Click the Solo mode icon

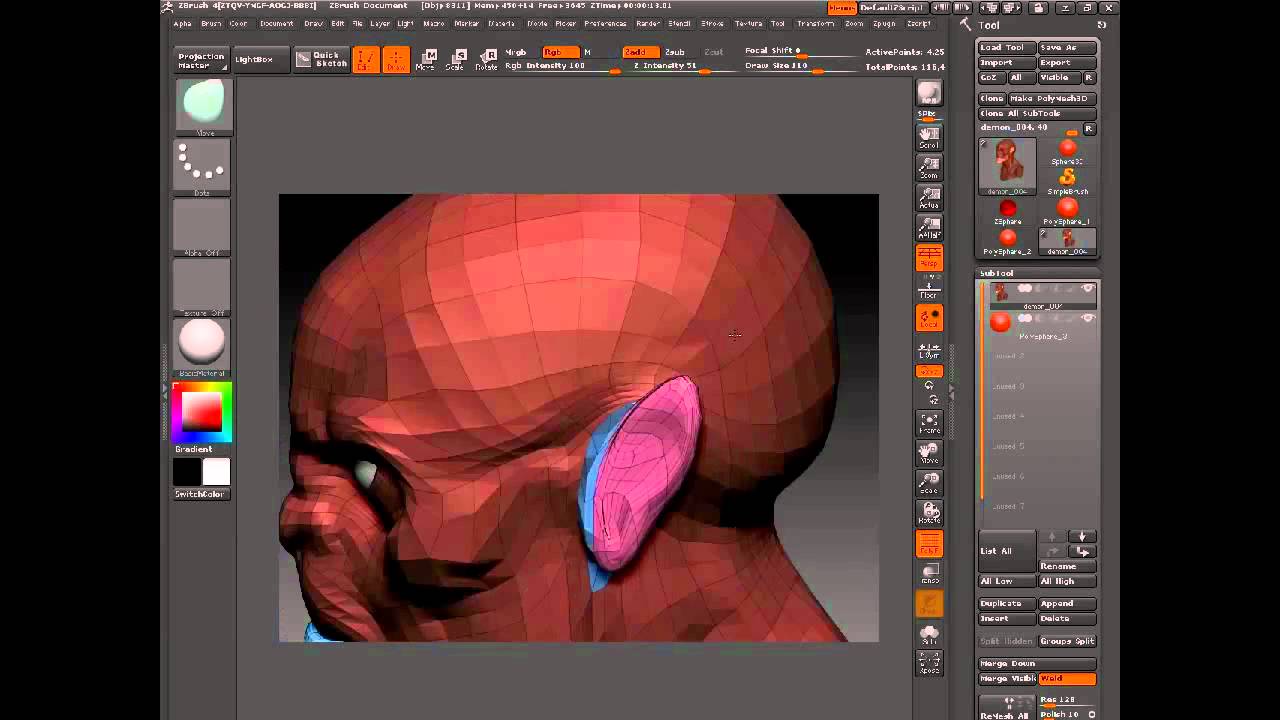[x=929, y=634]
